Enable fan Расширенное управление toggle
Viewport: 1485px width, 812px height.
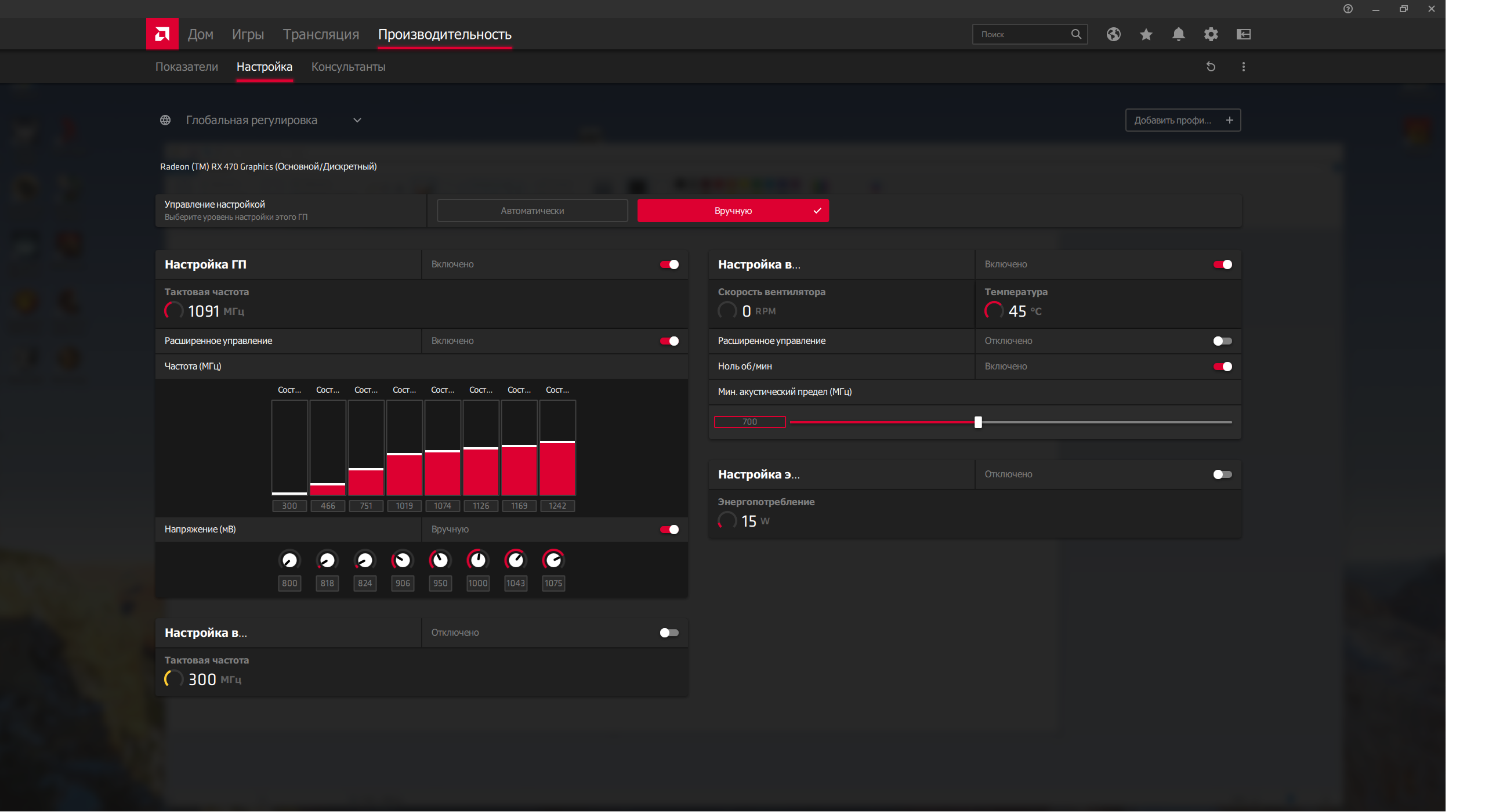click(1222, 341)
